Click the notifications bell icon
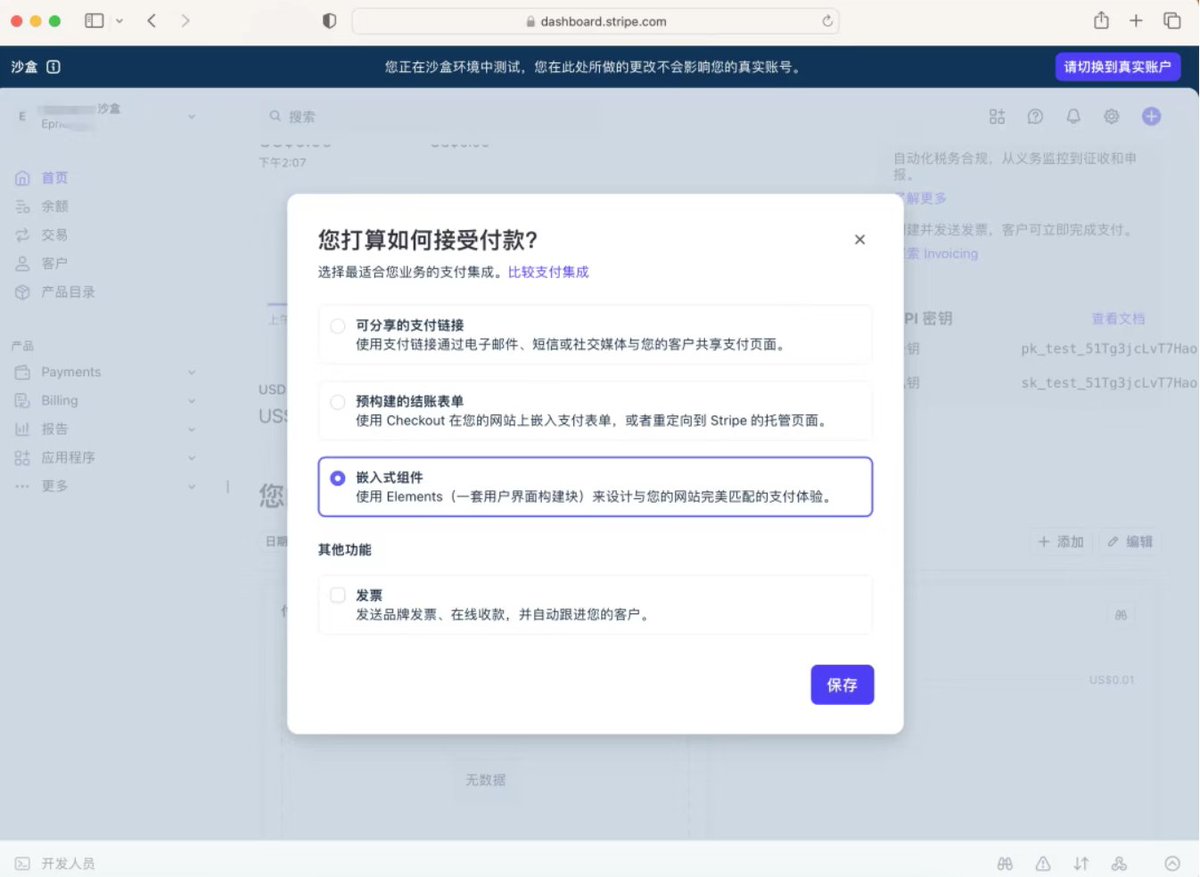 tap(1073, 116)
